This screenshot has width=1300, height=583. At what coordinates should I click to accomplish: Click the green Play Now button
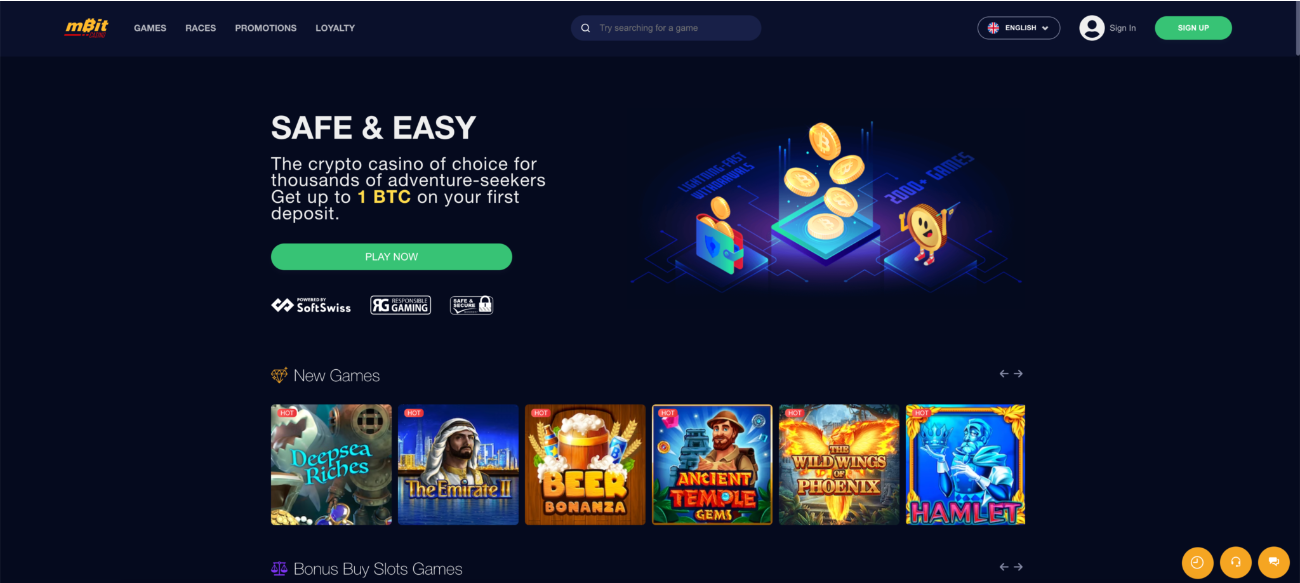pos(391,257)
